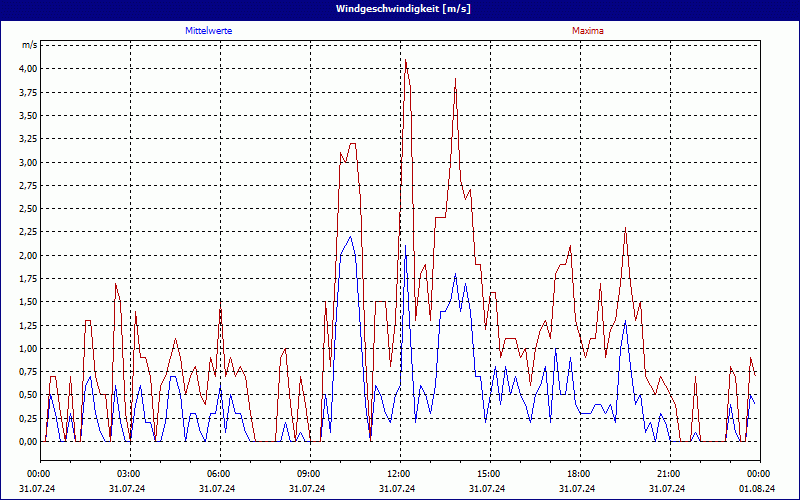The width and height of the screenshot is (800, 500).
Task: Click the 31.07.24 date under 12:00
Action: pos(397,489)
